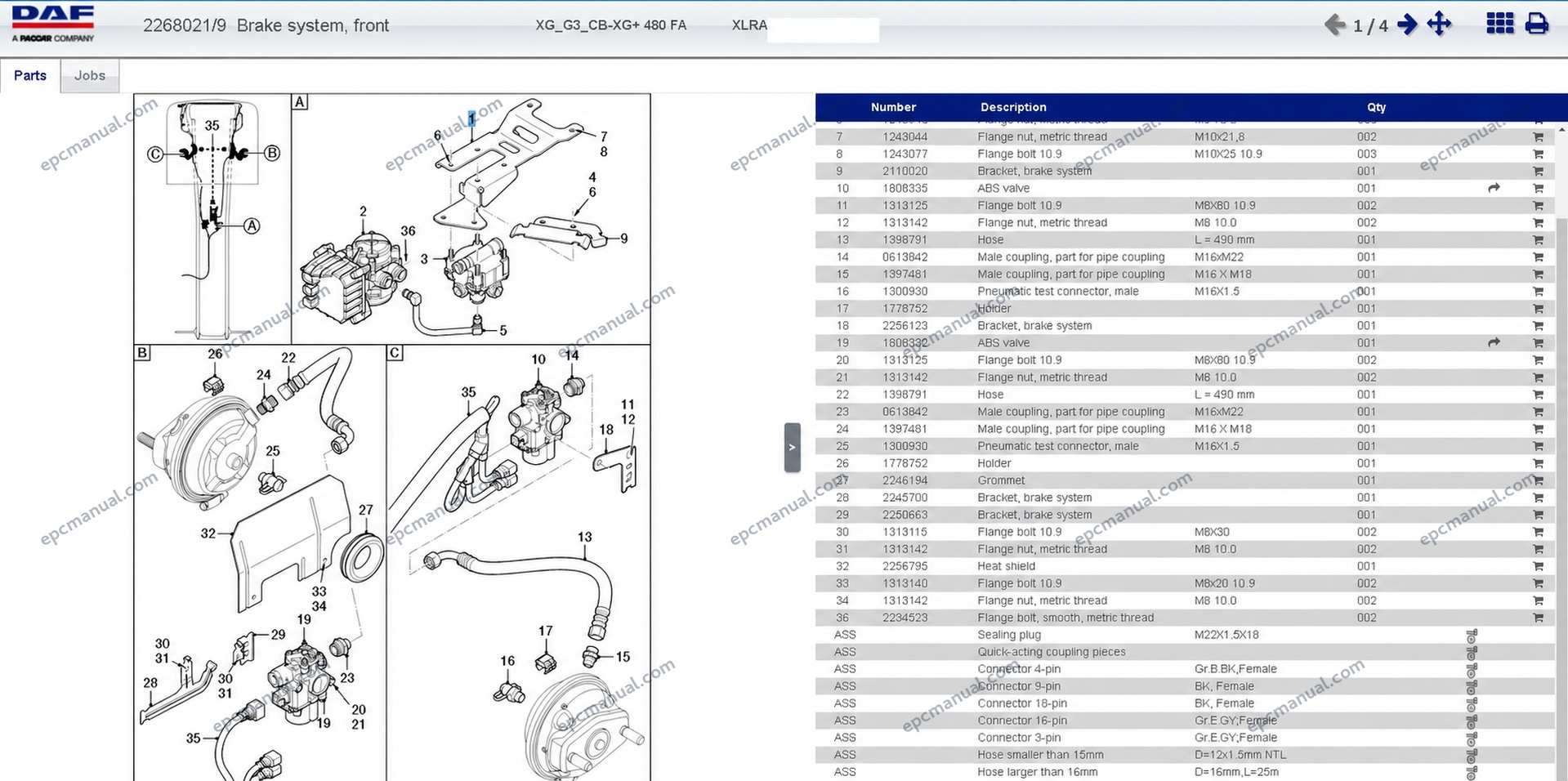Select part number 2245700

905,498
